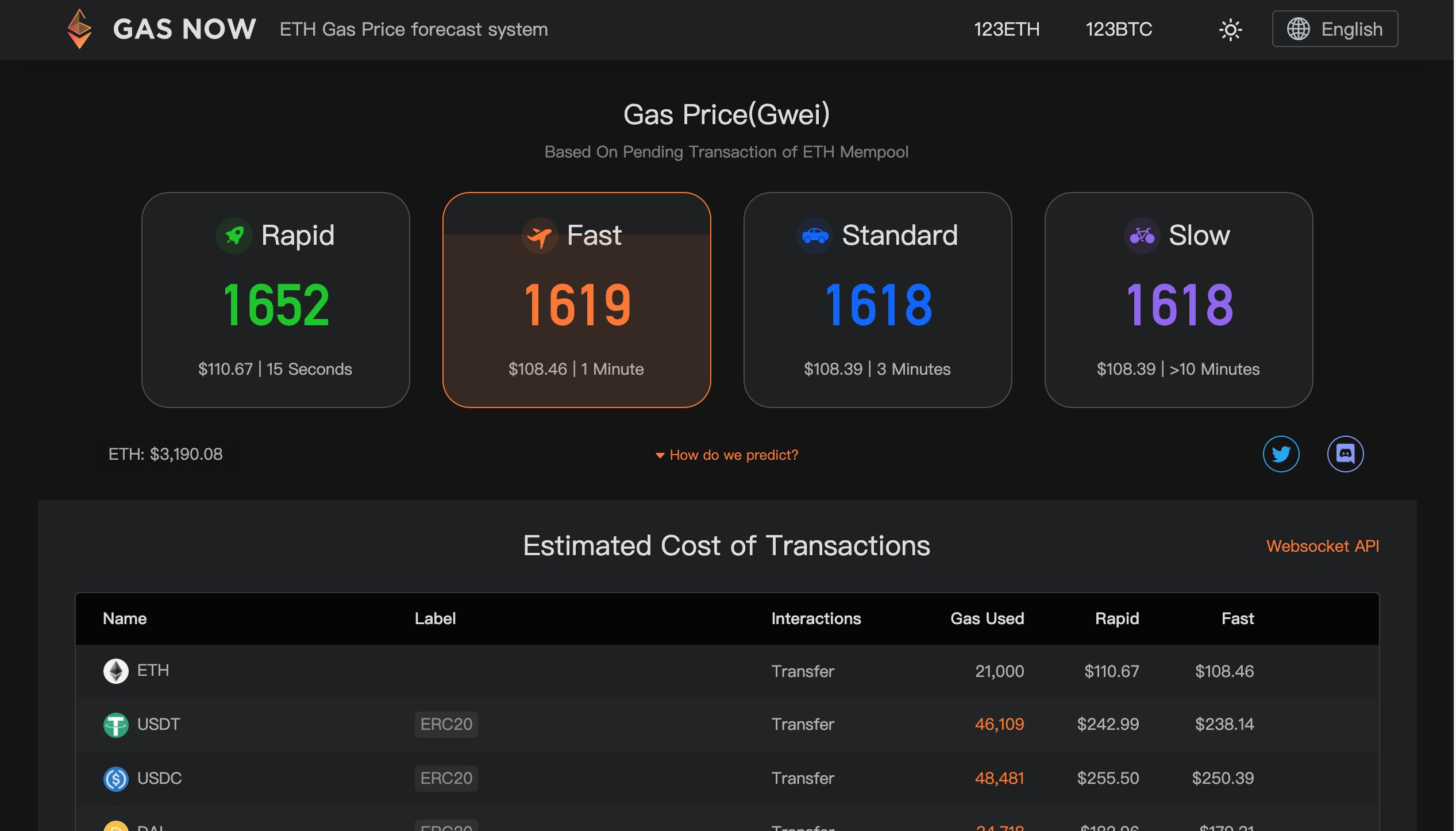This screenshot has height=831, width=1456.
Task: Click the Standard car icon
Action: pyautogui.click(x=815, y=235)
